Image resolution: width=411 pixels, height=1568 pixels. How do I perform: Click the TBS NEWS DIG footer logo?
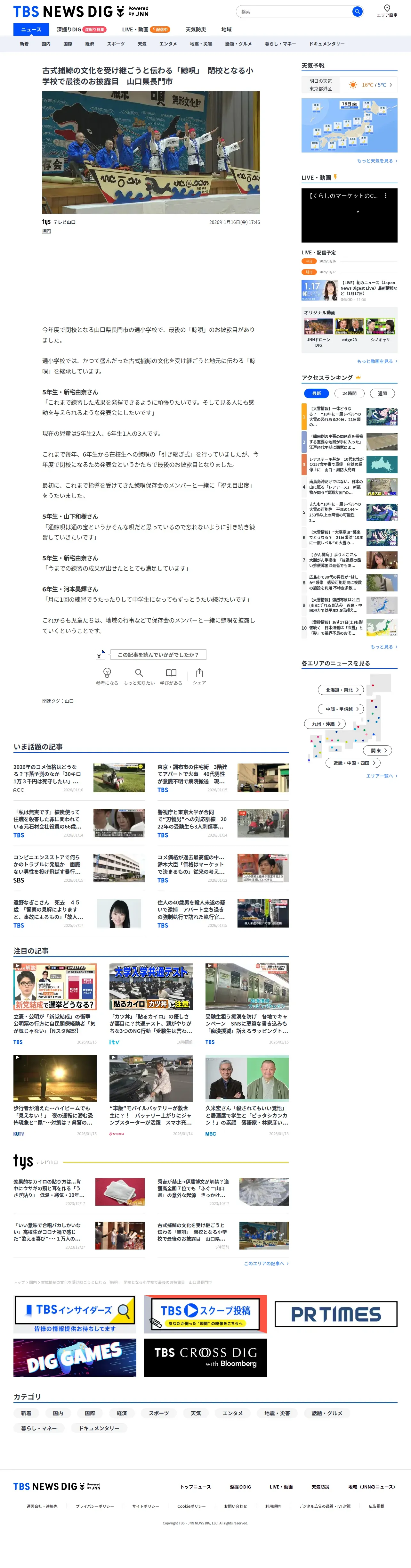pyautogui.click(x=57, y=1486)
